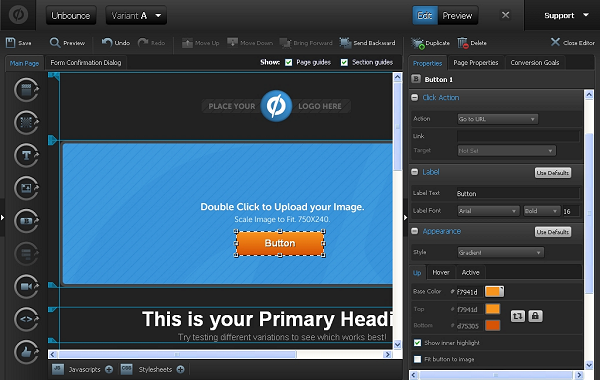Viewport: 600px width, 380px height.
Task: Select the Social widget thumbs-up tool
Action: 26,352
